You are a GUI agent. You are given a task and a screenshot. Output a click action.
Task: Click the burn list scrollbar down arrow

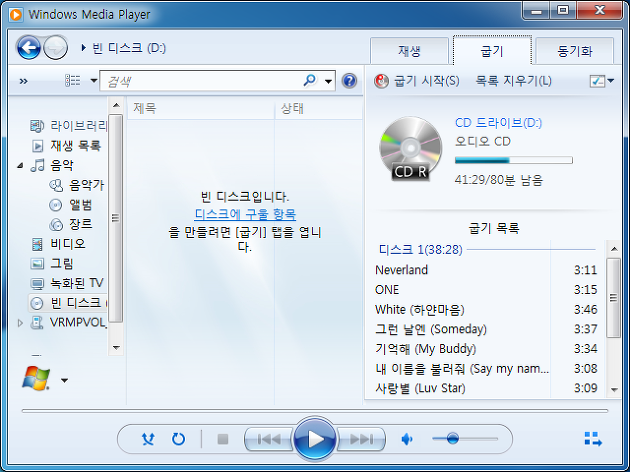tap(614, 389)
